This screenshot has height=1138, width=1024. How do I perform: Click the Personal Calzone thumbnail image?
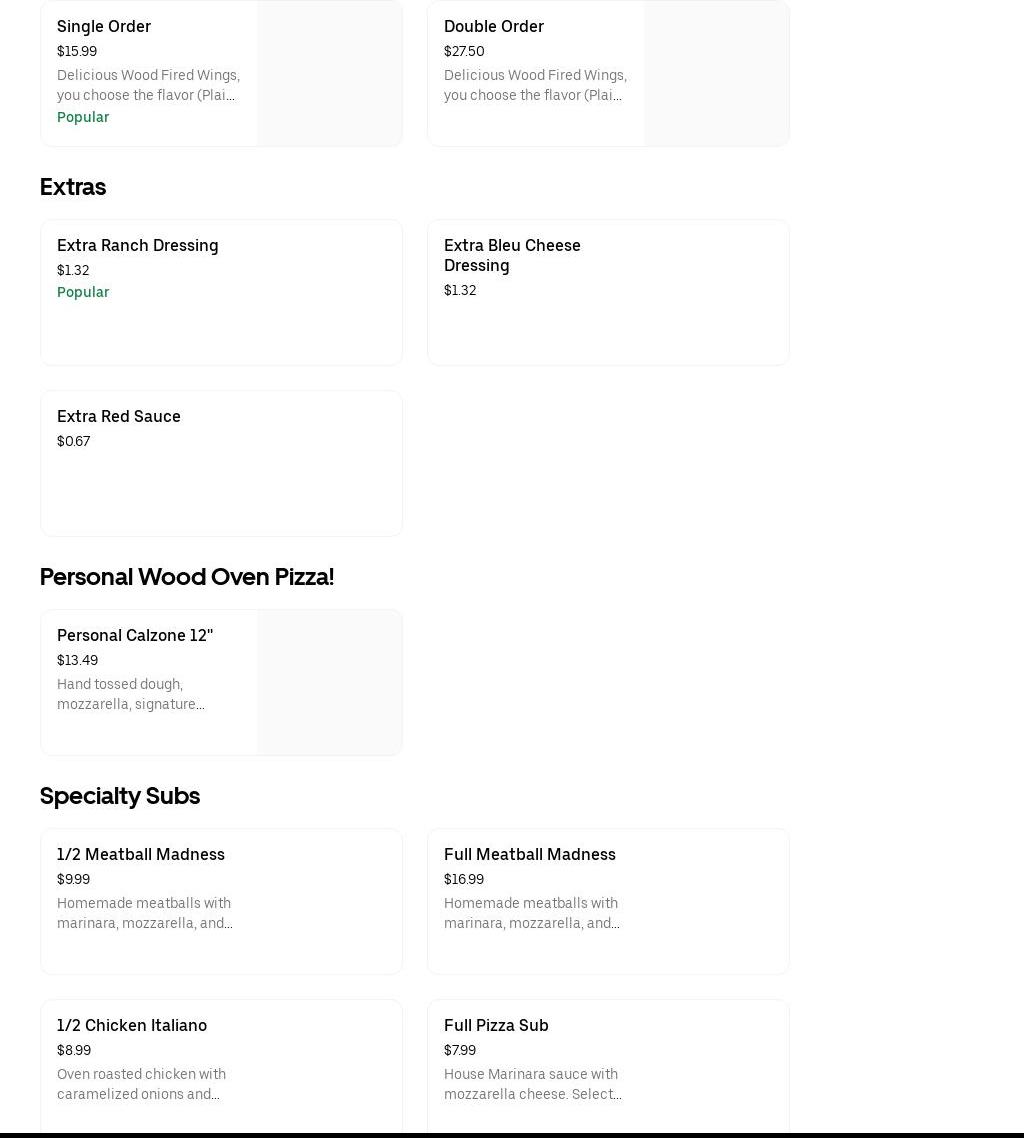tap(329, 682)
